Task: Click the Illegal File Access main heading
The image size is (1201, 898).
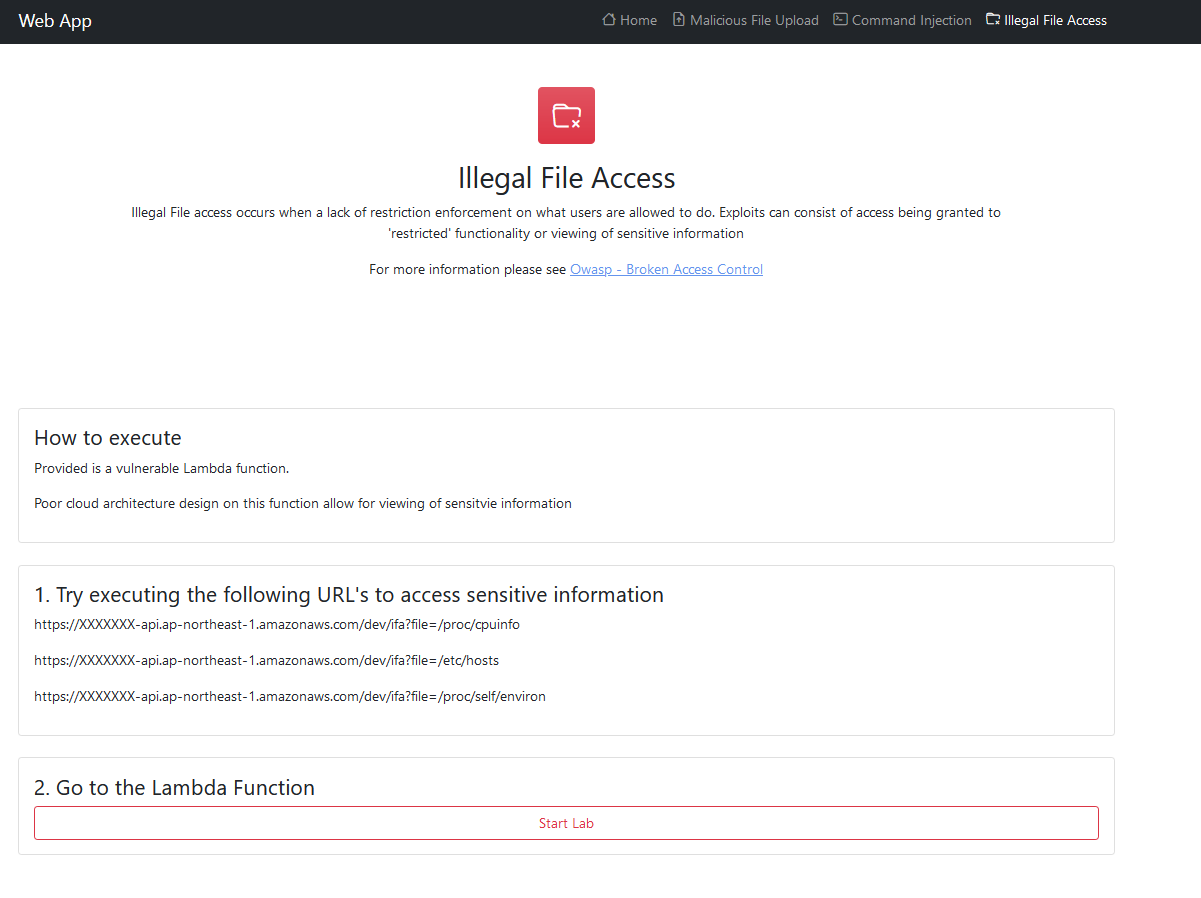Action: coord(566,178)
